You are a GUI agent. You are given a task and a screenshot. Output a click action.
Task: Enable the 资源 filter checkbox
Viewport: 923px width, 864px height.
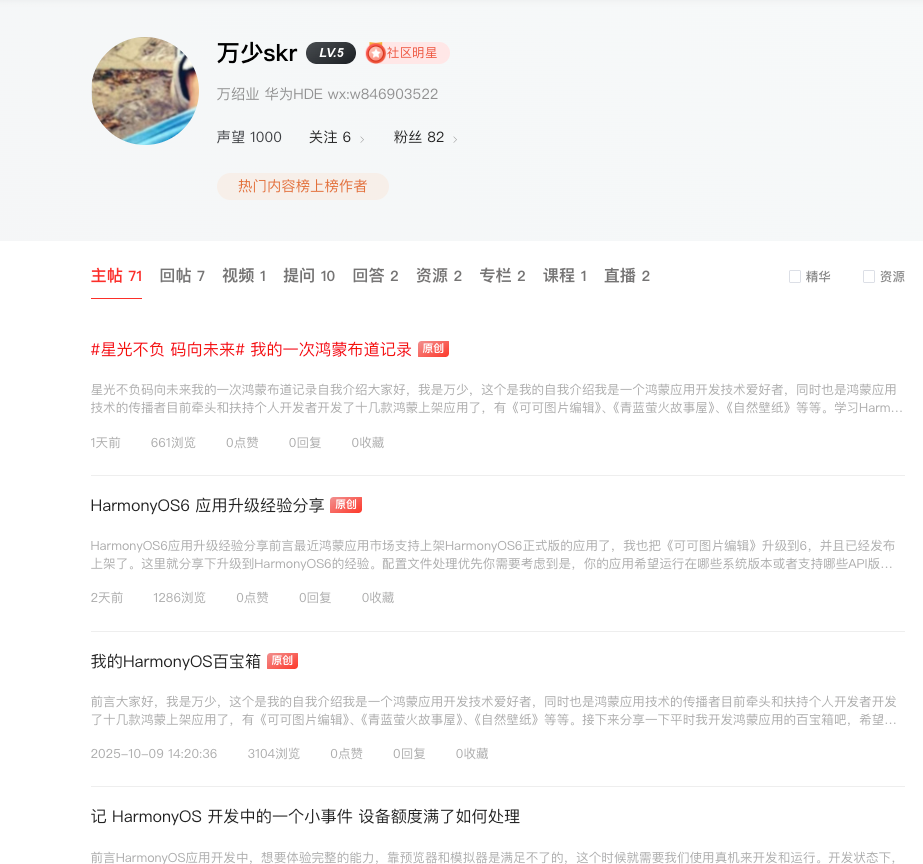pyautogui.click(x=868, y=277)
